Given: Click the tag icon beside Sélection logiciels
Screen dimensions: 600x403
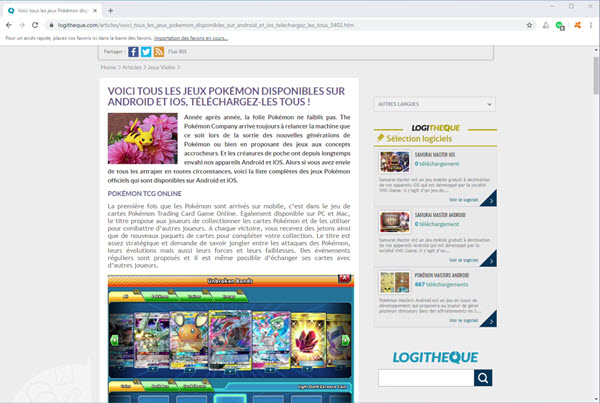Looking at the screenshot, I should point(380,138).
